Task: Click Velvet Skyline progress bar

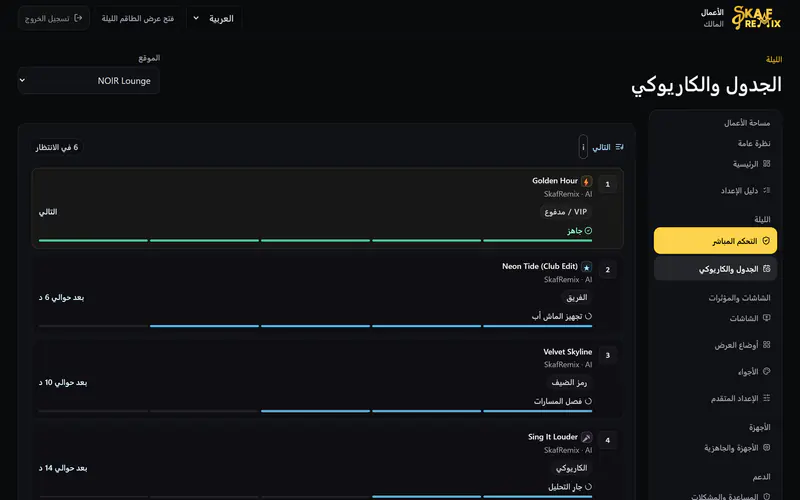Action: [315, 411]
